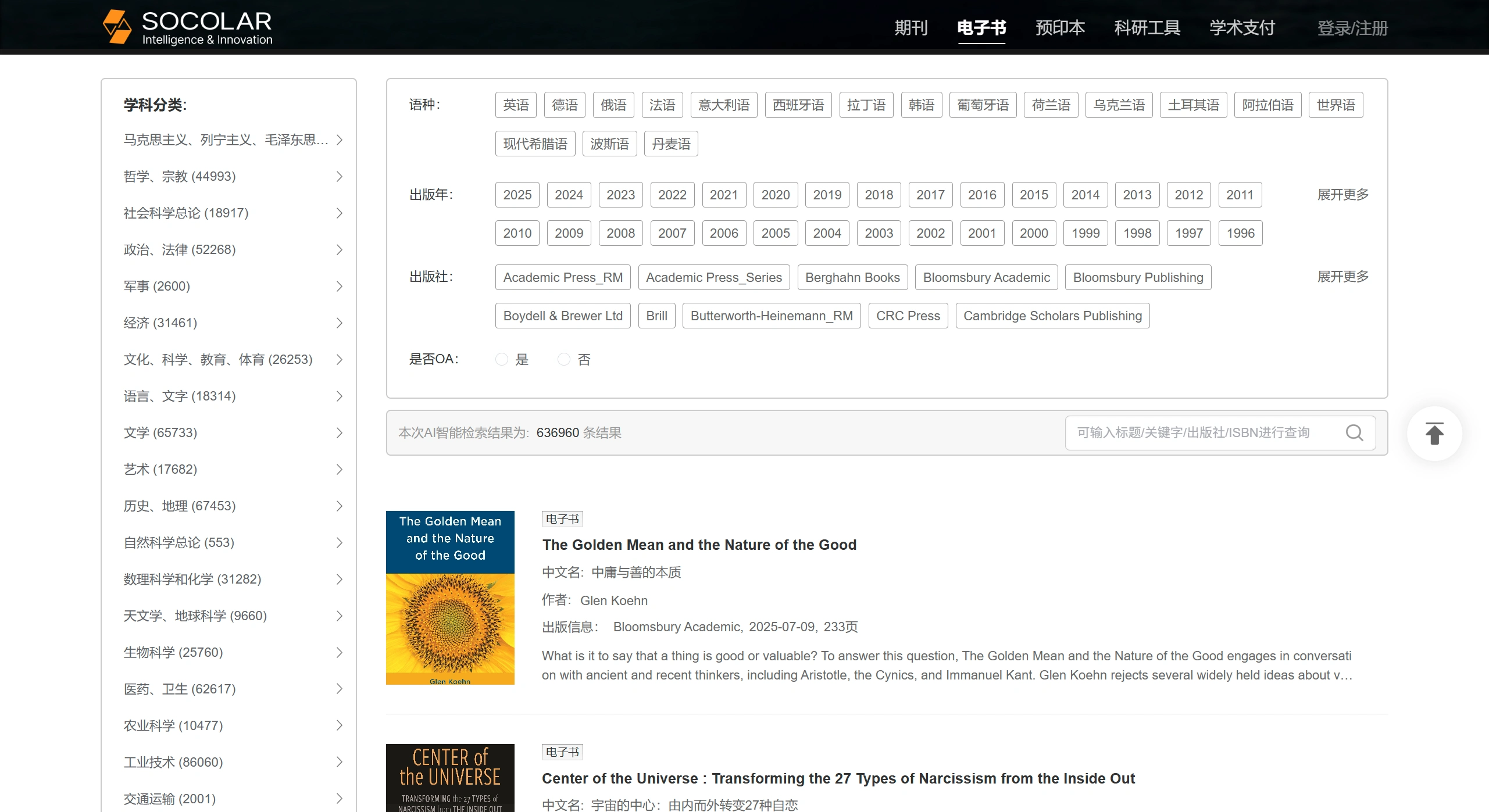
Task: Open The Golden Mean and the Nature title
Action: 699,545
